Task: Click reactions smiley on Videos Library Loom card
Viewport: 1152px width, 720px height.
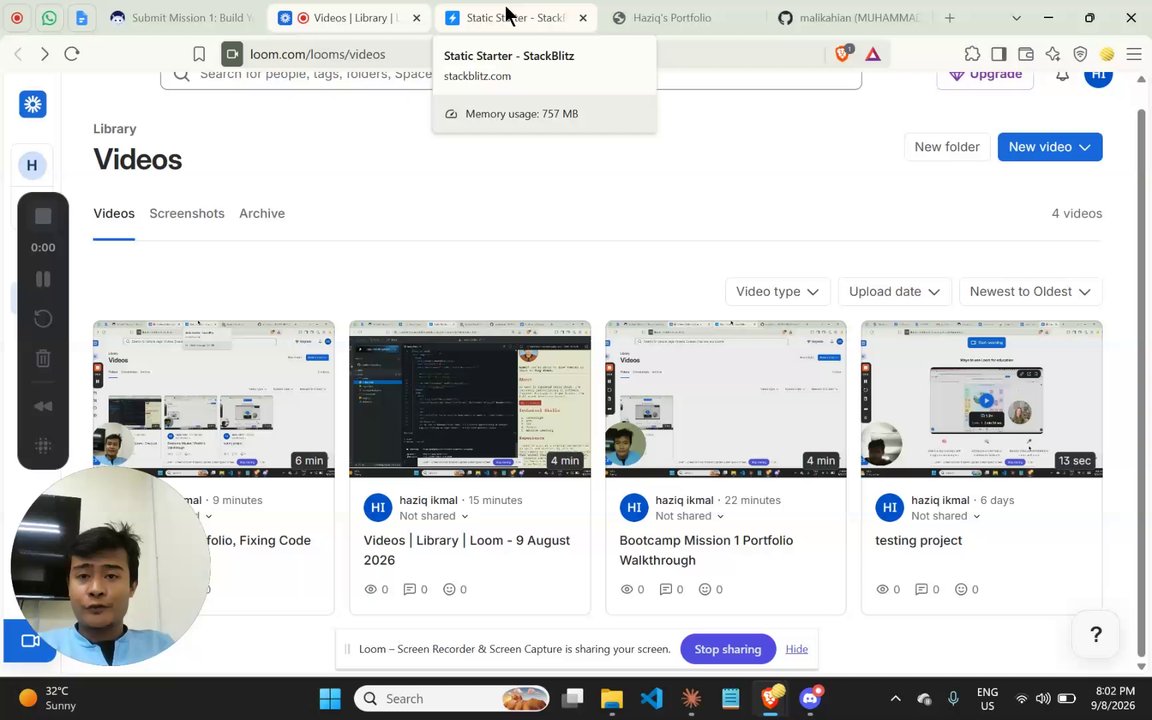Action: click(x=450, y=589)
